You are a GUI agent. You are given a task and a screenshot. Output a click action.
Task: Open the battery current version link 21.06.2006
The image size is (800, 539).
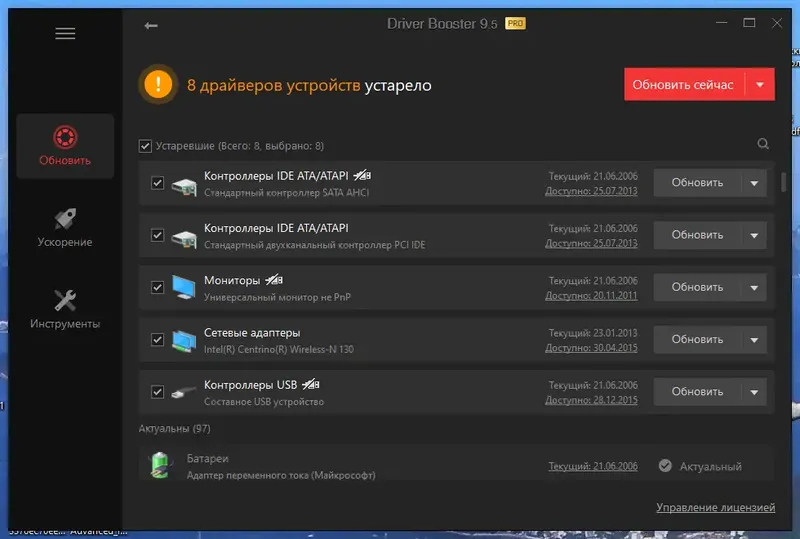click(593, 466)
